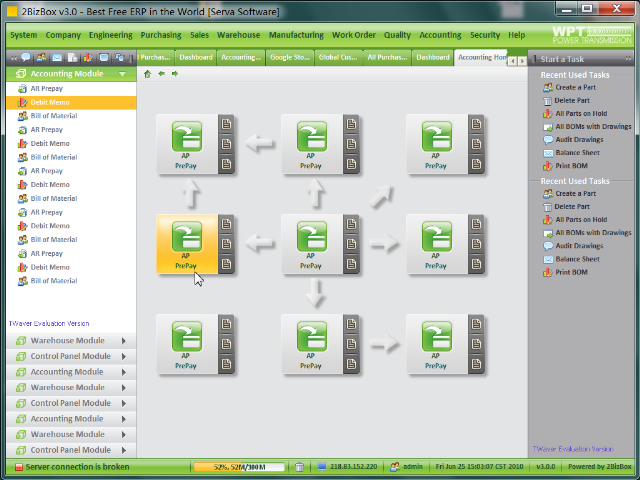The height and width of the screenshot is (480, 640).
Task: Click the WPT Power Transmission logo
Action: coord(591,35)
